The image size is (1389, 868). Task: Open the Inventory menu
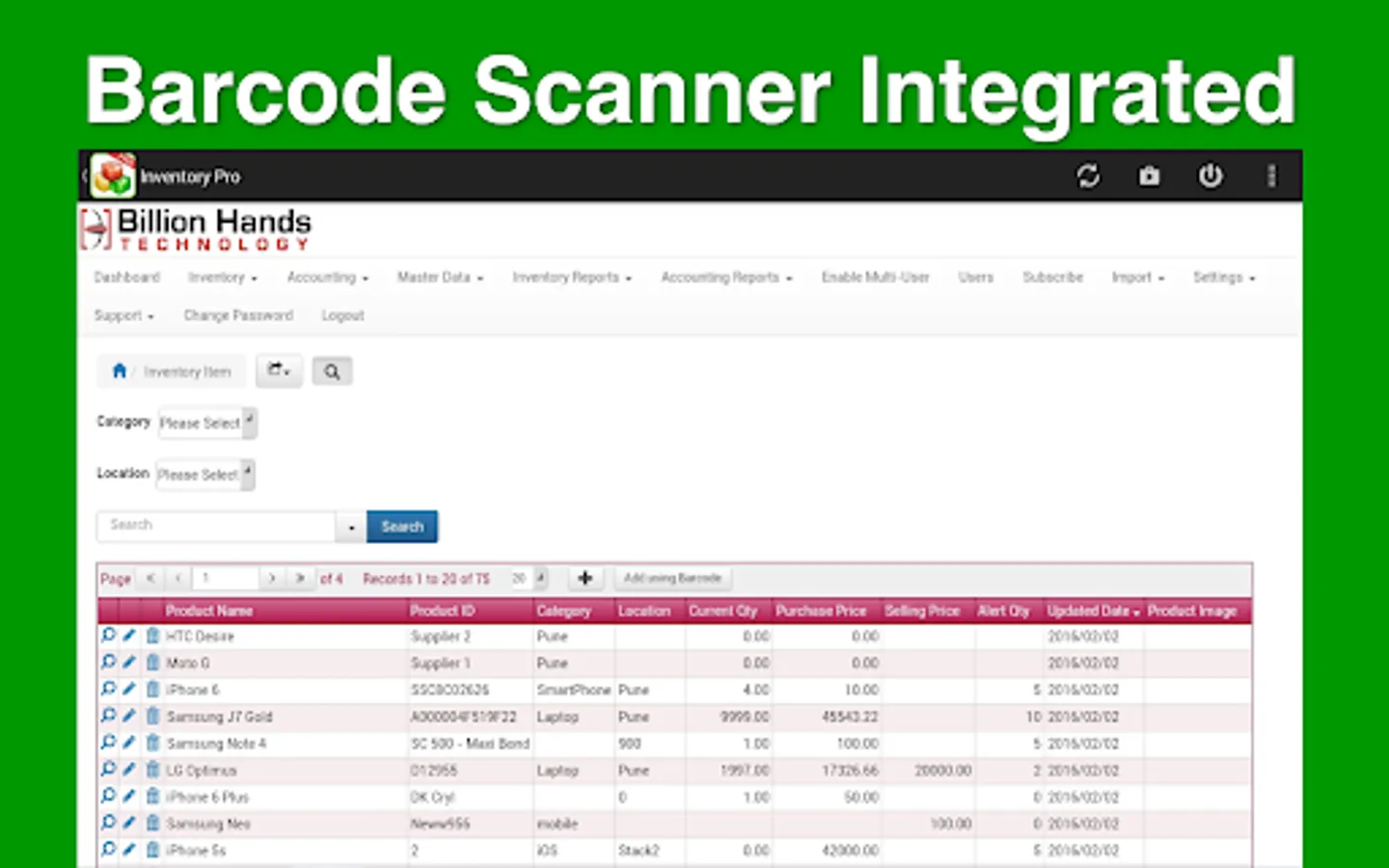pos(223,278)
